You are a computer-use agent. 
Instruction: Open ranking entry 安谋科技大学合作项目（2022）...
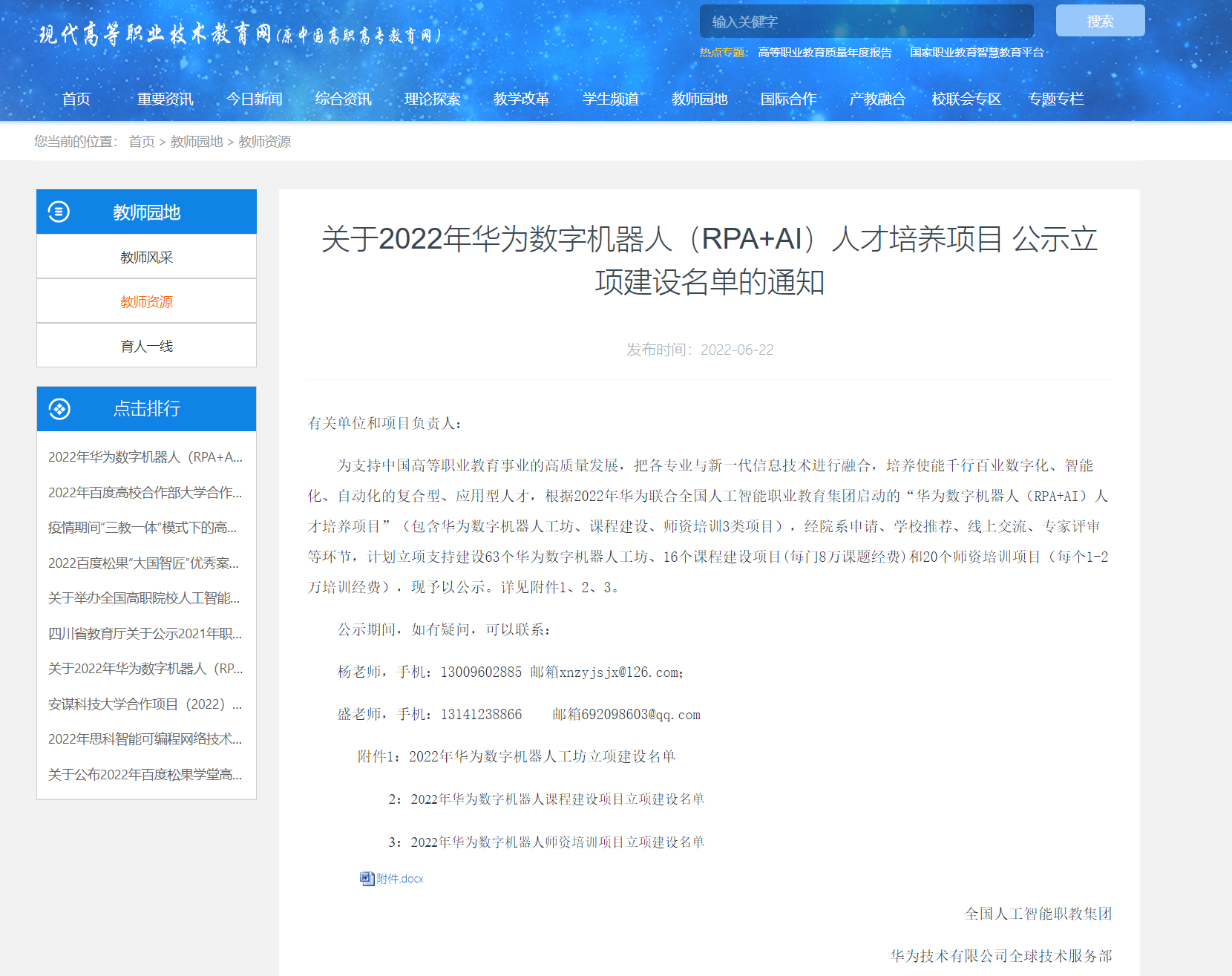[x=145, y=704]
